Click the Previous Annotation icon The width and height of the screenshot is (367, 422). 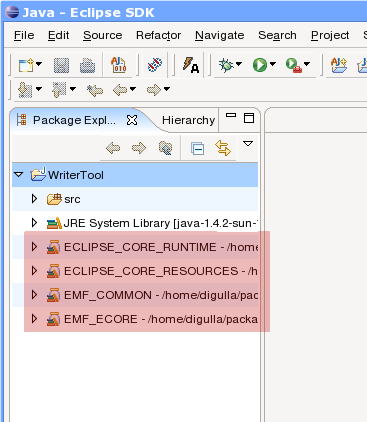pyautogui.click(x=59, y=90)
